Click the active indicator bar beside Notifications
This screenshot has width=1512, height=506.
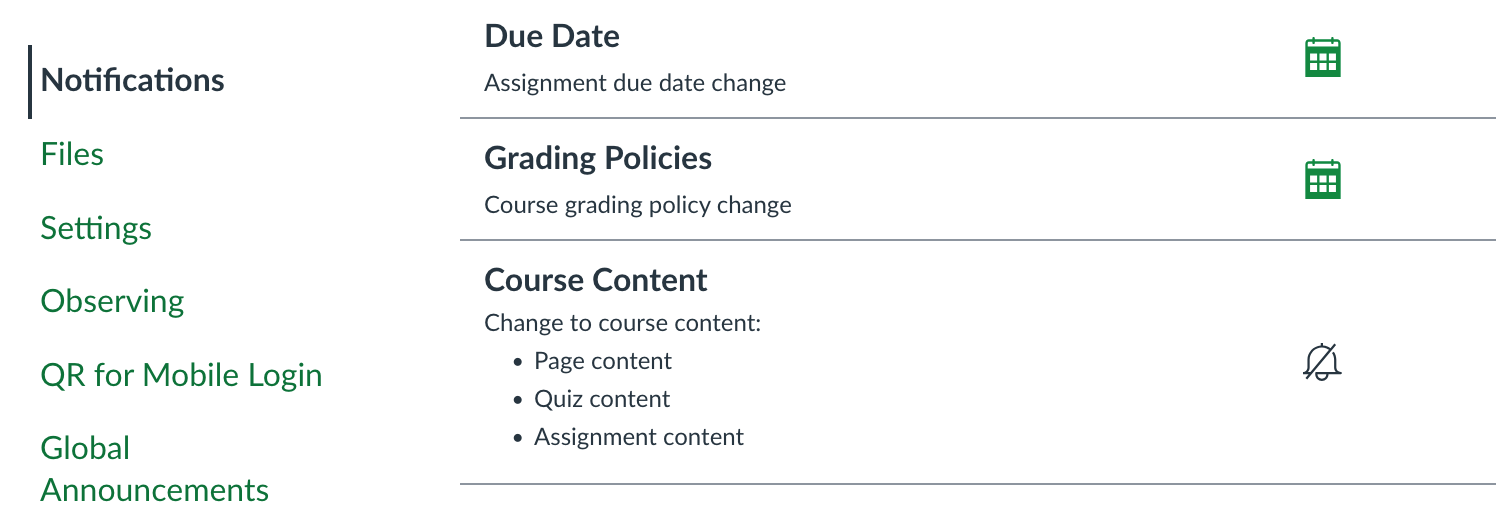pyautogui.click(x=31, y=81)
